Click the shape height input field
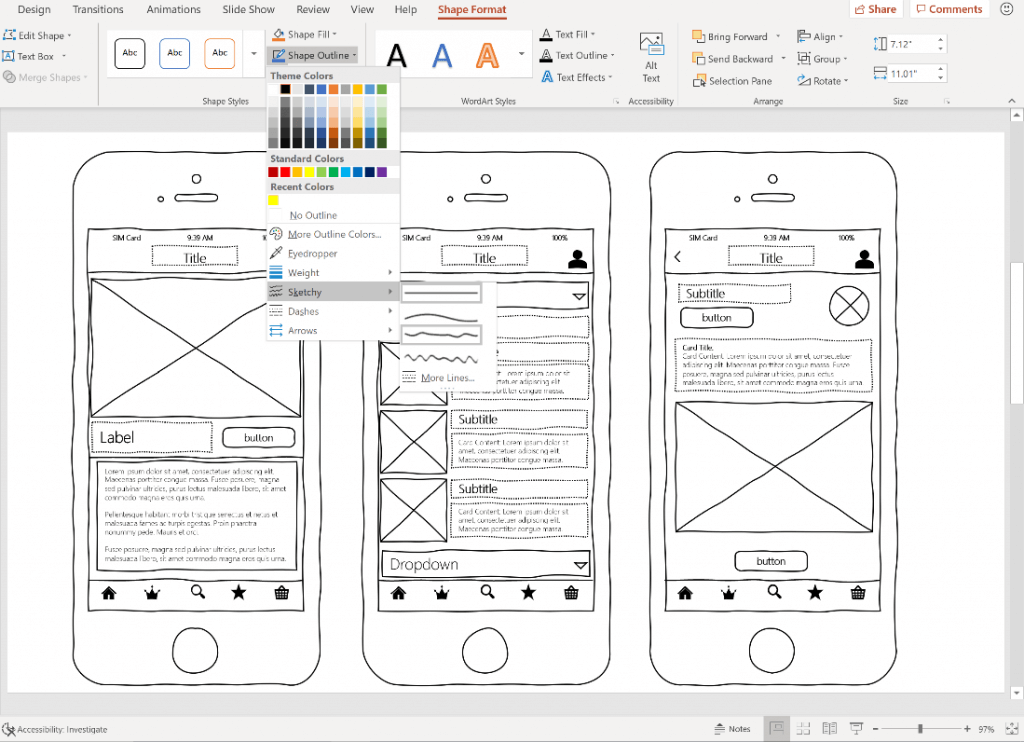The width and height of the screenshot is (1024, 742). click(x=912, y=44)
